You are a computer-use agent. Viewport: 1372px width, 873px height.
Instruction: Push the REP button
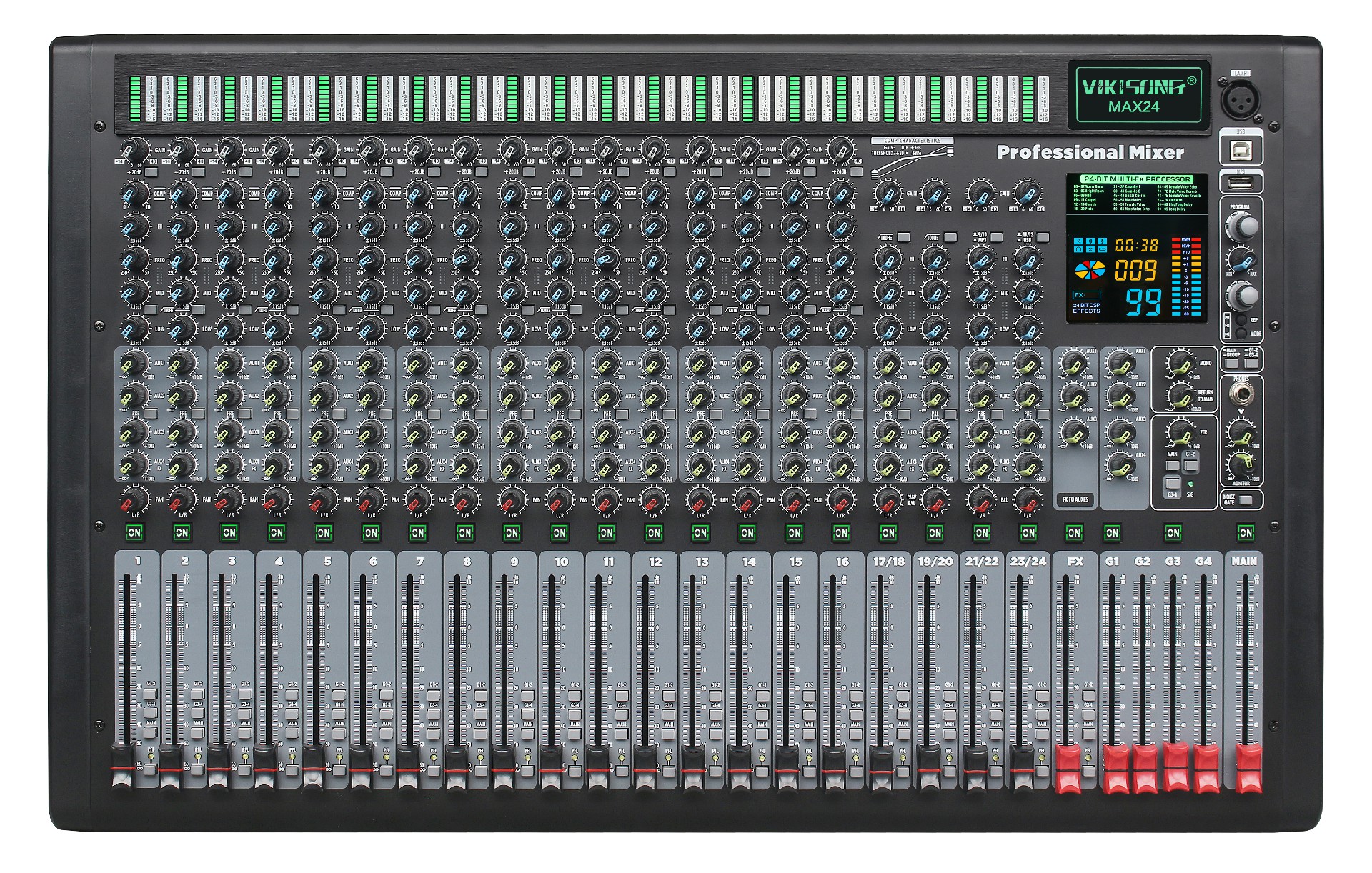[x=1242, y=321]
